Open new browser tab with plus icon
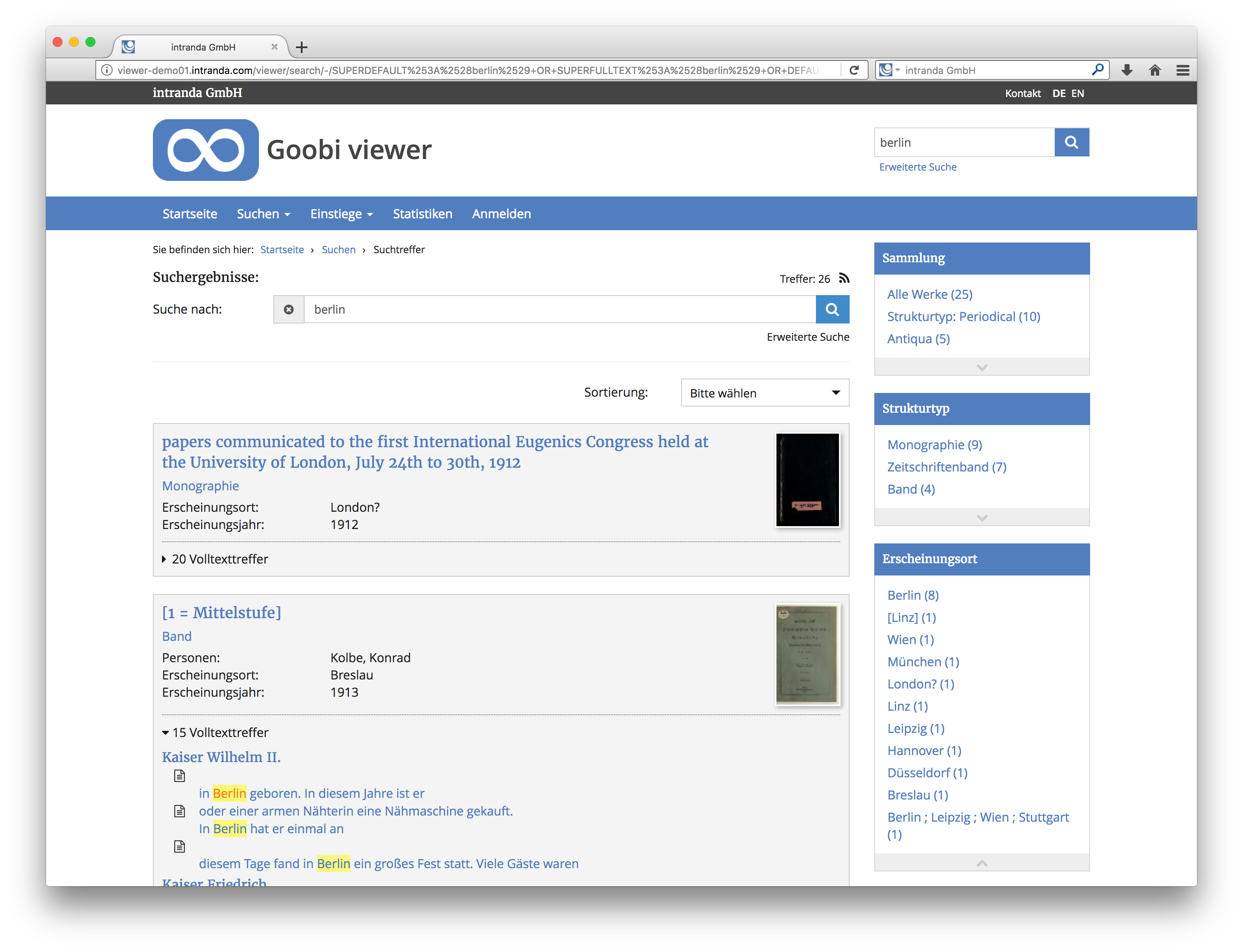1243x952 pixels. click(302, 48)
